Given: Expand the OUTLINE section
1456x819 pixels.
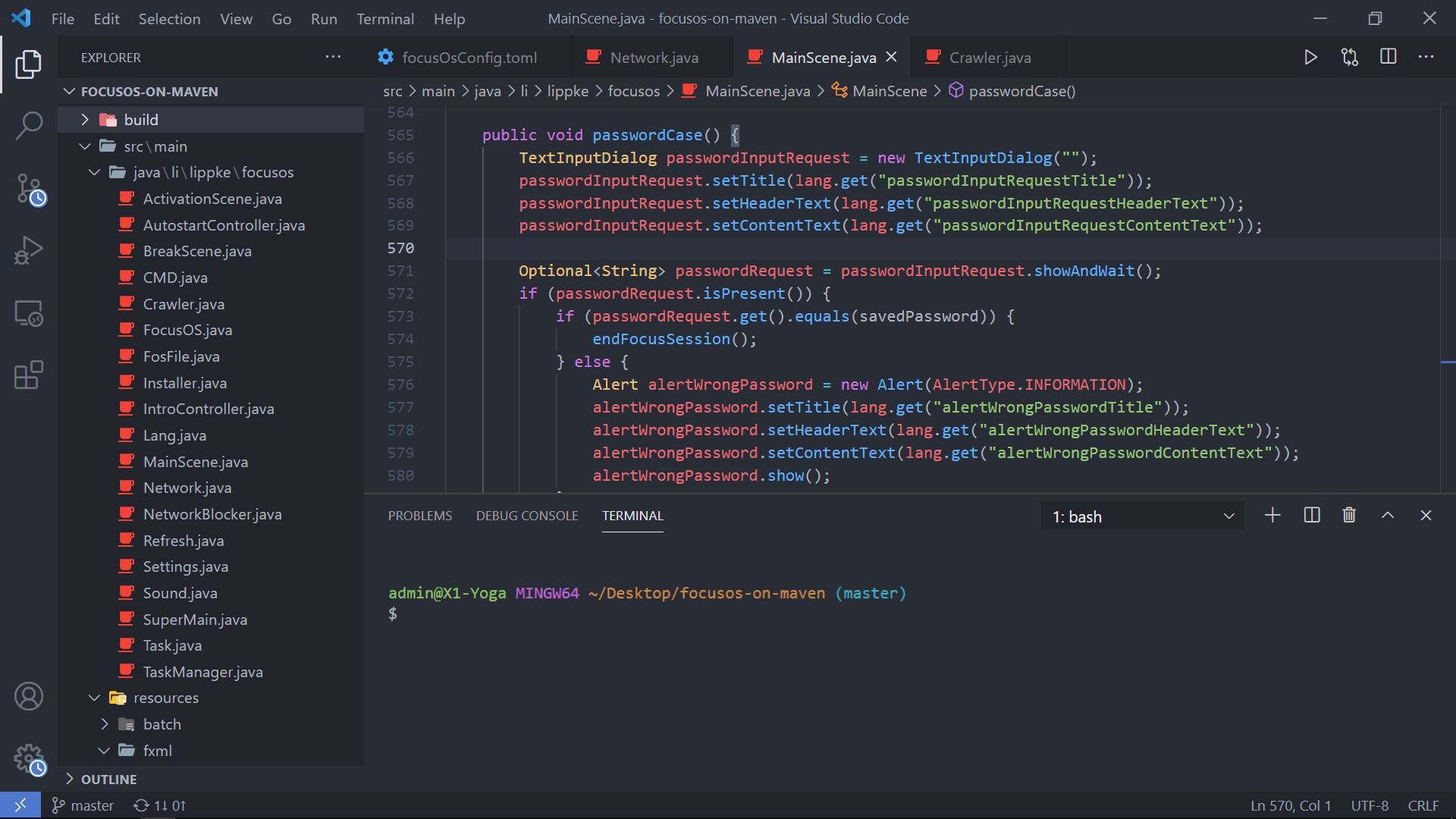Looking at the screenshot, I should pyautogui.click(x=211, y=780).
